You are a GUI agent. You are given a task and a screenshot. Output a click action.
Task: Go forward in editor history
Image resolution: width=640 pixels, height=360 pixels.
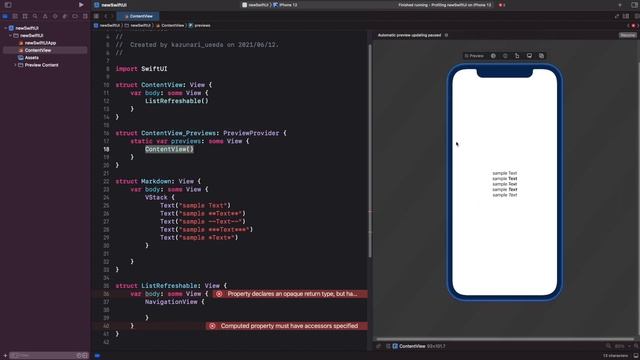(x=112, y=16)
